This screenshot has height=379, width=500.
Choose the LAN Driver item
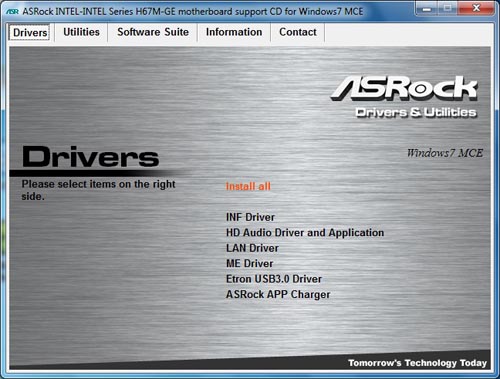point(252,248)
